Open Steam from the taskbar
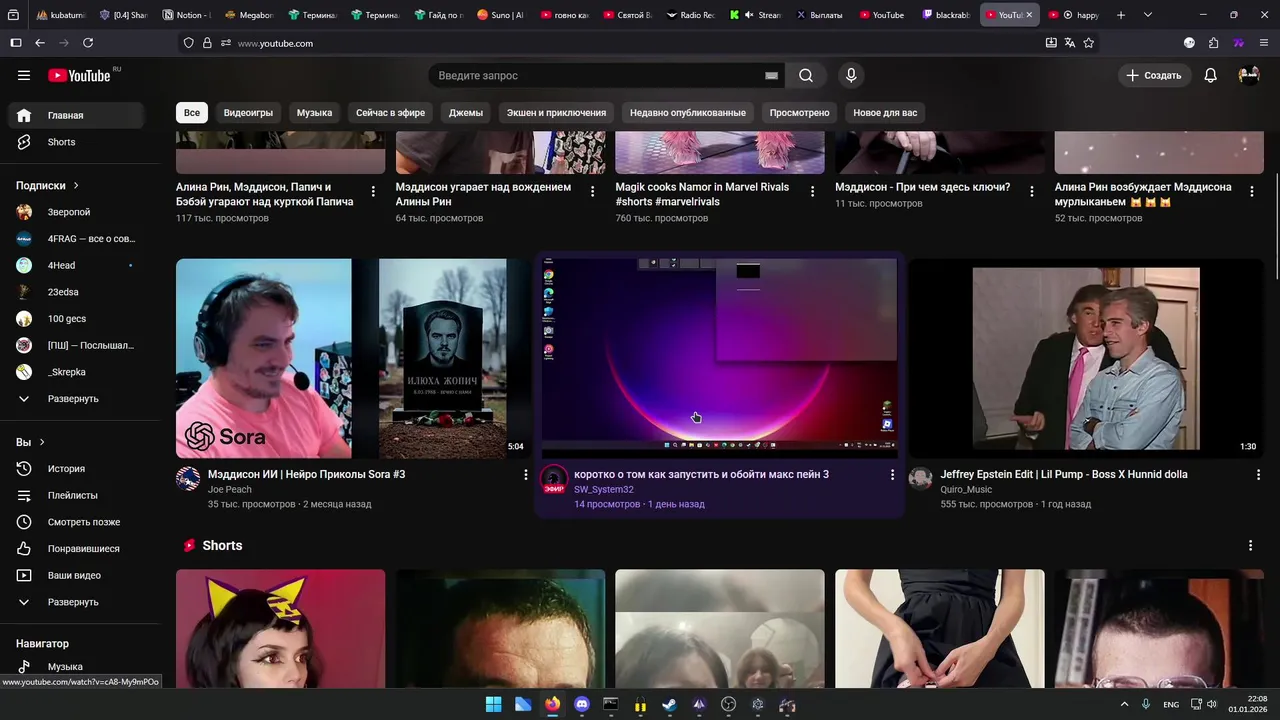Screen dimensions: 1280x720 pyautogui.click(x=669, y=705)
